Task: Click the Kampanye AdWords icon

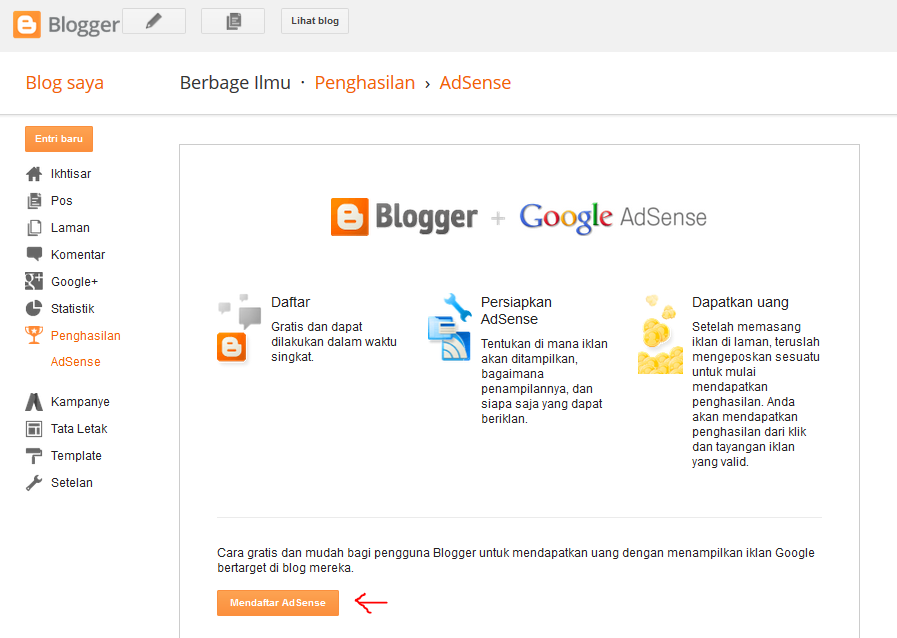Action: 34,402
